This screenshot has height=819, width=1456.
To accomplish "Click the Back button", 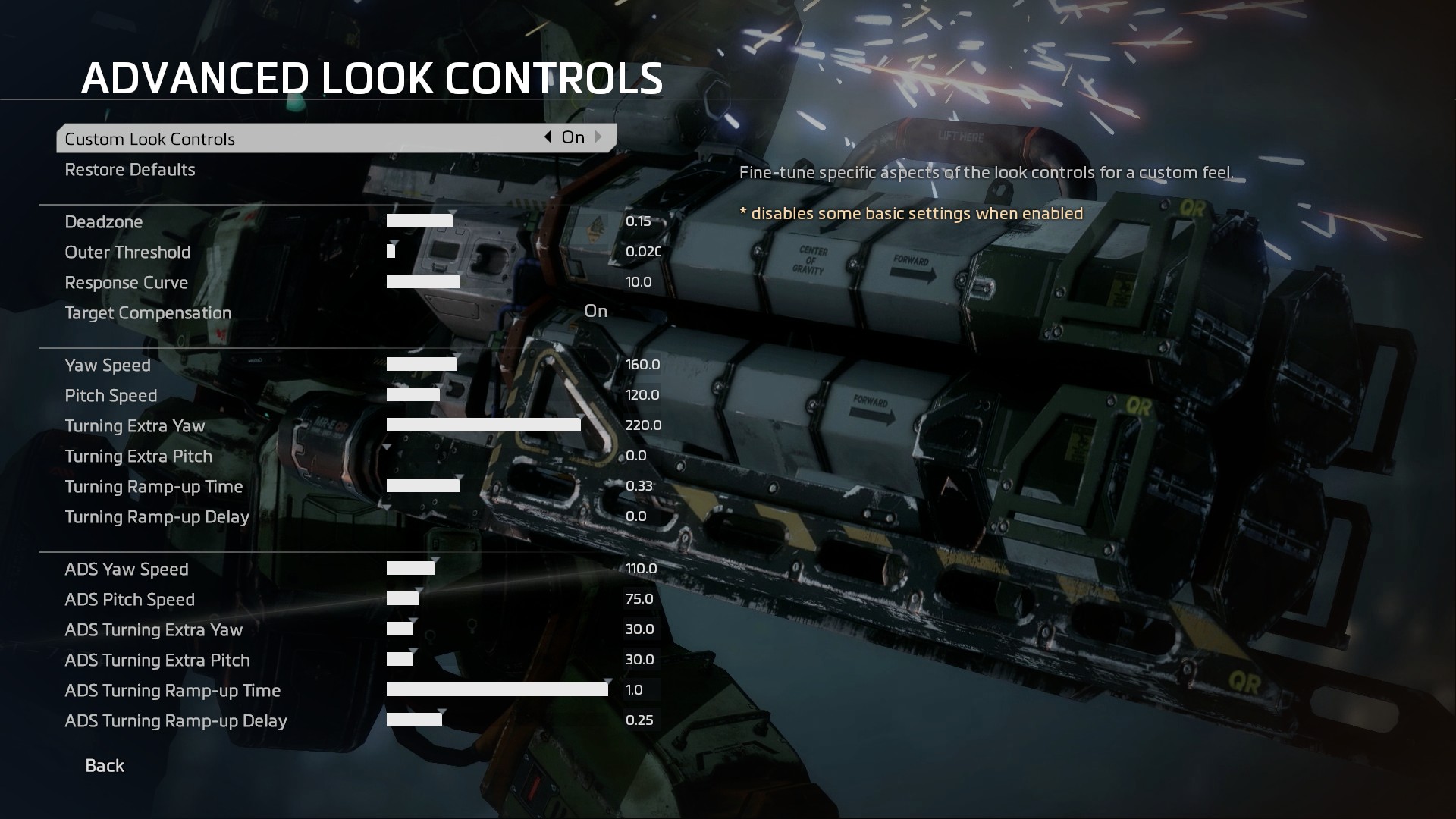I will tap(104, 766).
